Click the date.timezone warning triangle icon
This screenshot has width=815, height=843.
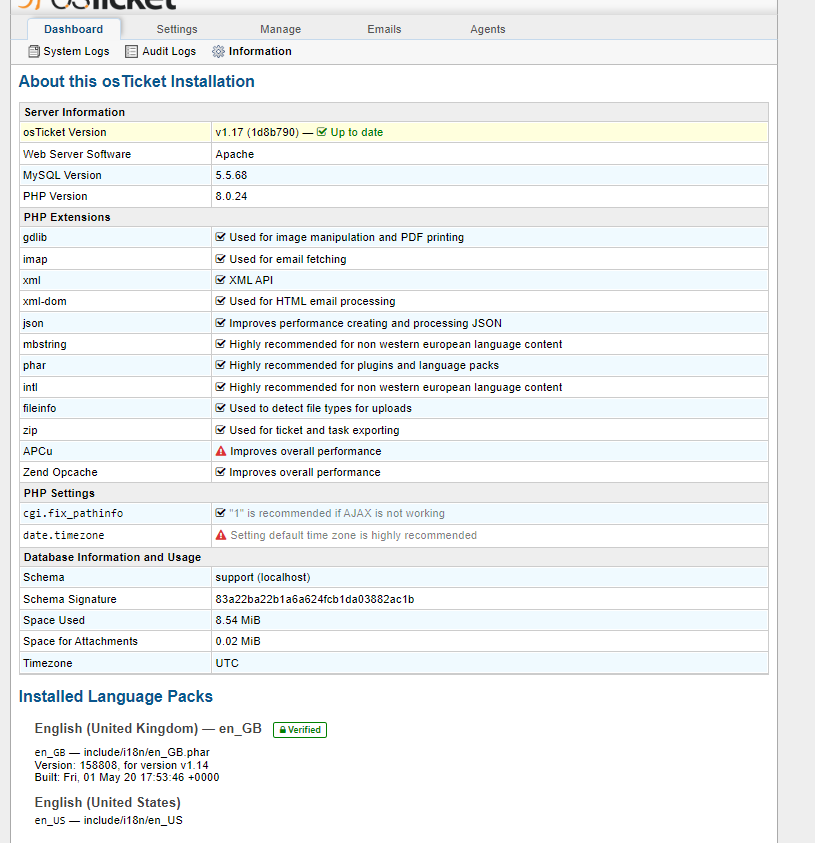click(x=221, y=535)
